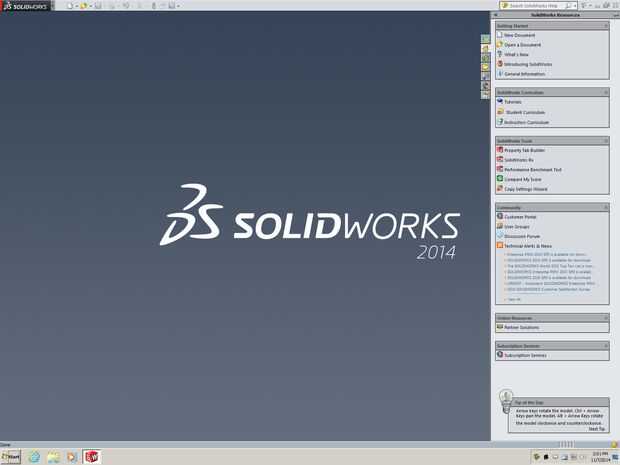
Task: Launch SolidWorks Rx
Action: pyautogui.click(x=519, y=160)
